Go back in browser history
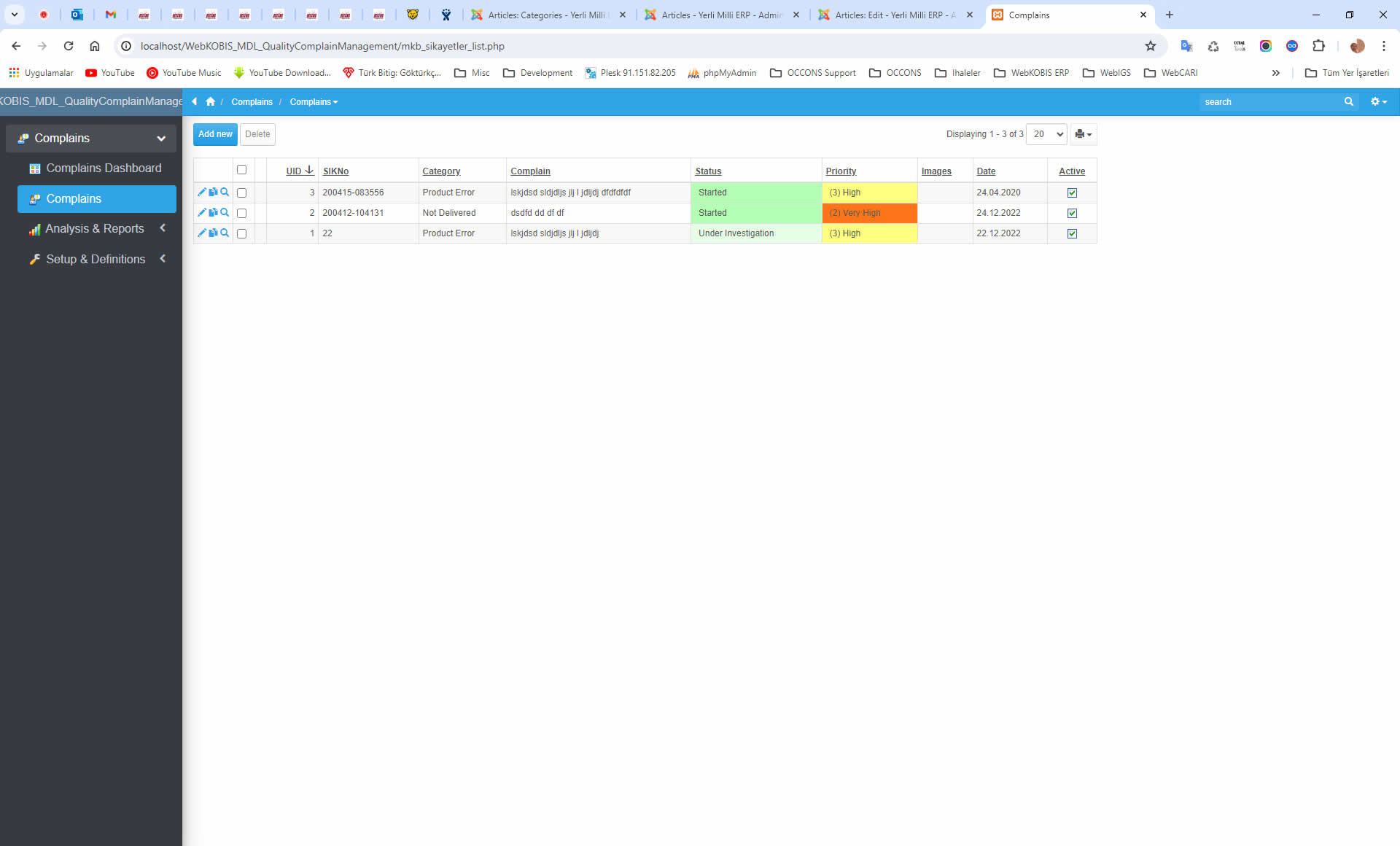Image resolution: width=1400 pixels, height=846 pixels. 16,46
